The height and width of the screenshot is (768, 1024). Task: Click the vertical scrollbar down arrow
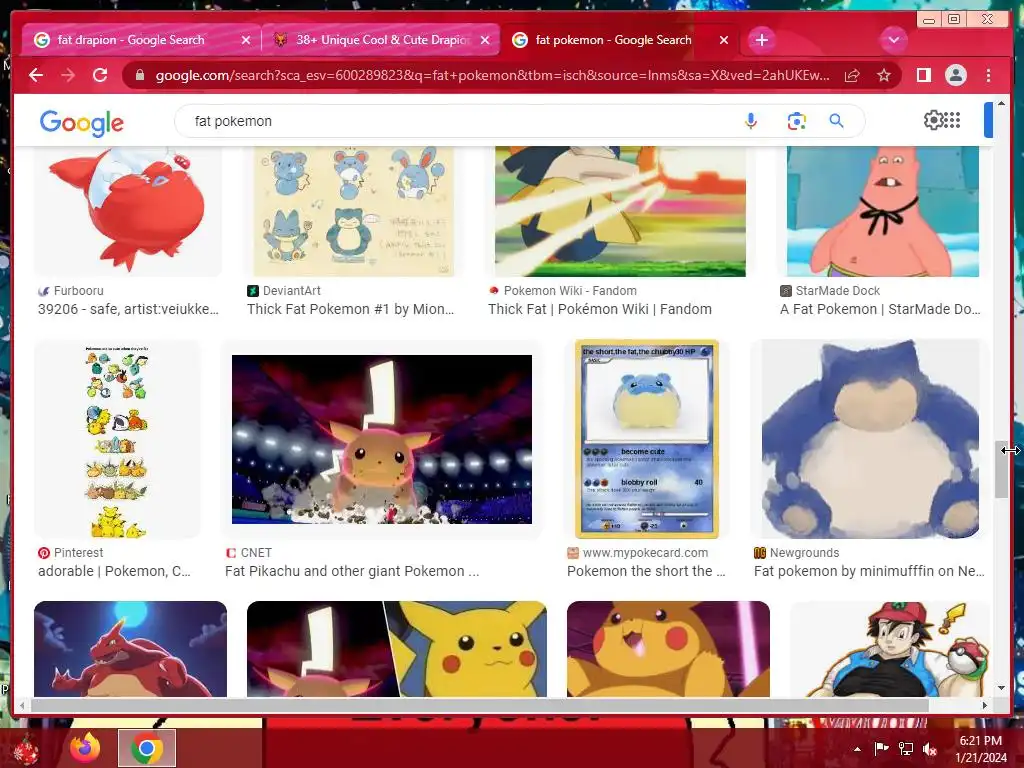click(1001, 688)
